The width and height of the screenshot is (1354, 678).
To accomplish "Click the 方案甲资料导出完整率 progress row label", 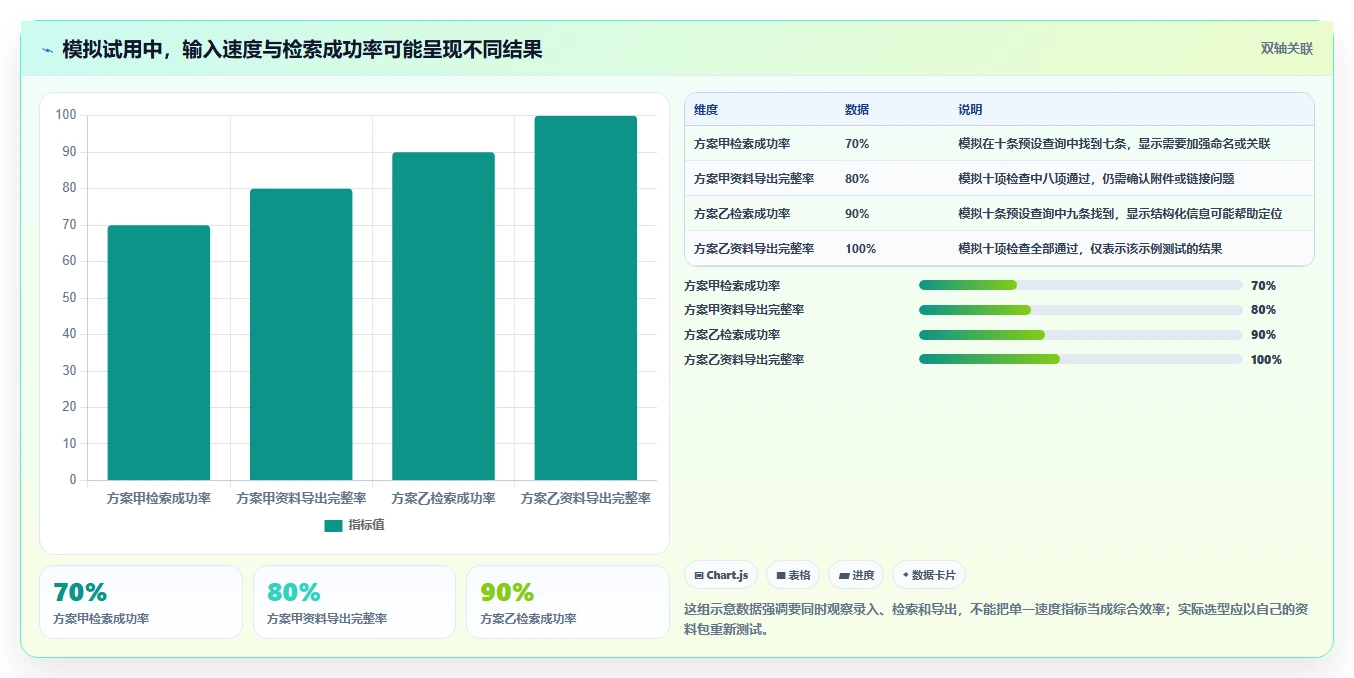I will (x=744, y=310).
